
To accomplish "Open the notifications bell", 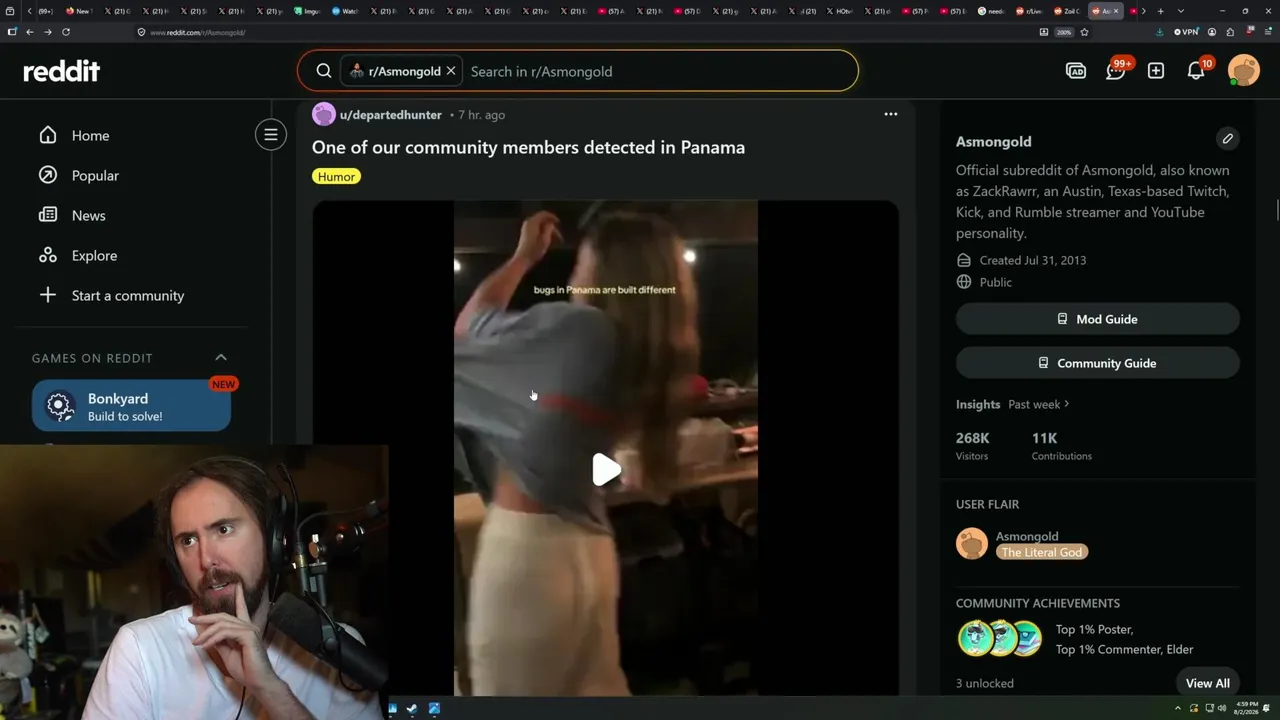I will 1196,71.
